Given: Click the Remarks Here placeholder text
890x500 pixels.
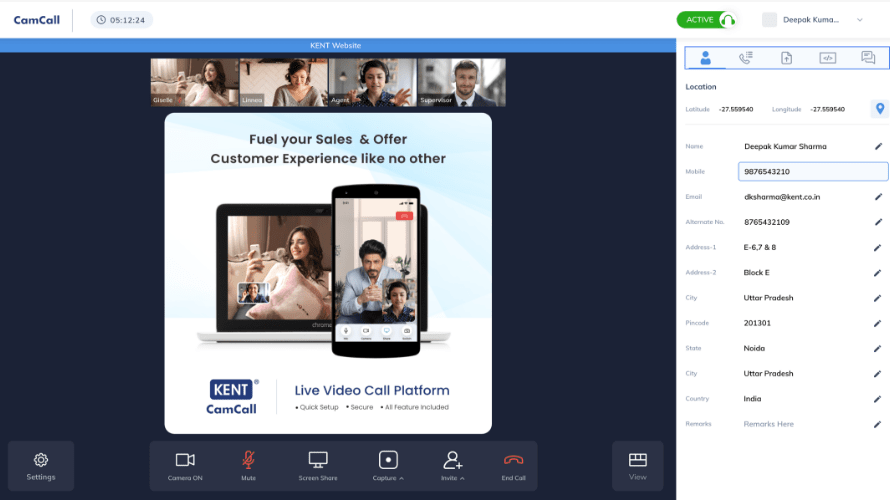Looking at the screenshot, I should click(x=769, y=424).
